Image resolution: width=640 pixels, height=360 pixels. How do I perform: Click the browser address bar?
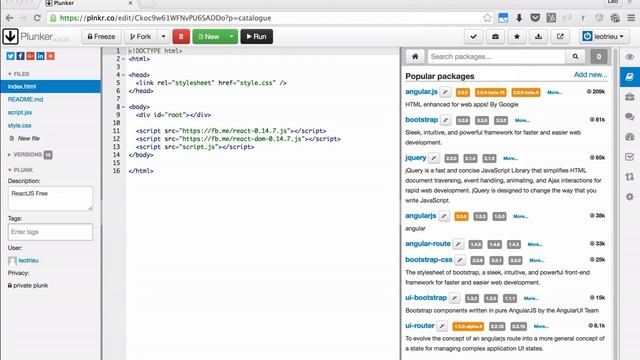[269, 18]
